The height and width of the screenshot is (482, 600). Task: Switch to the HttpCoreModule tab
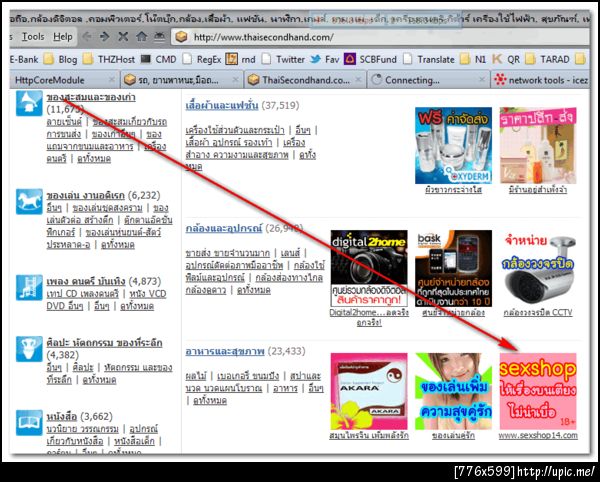tap(63, 80)
